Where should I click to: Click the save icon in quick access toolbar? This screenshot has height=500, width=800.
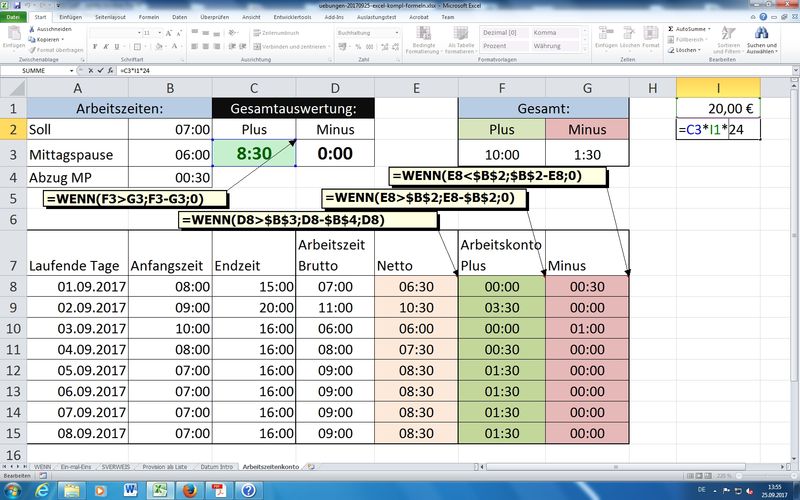pos(17,5)
